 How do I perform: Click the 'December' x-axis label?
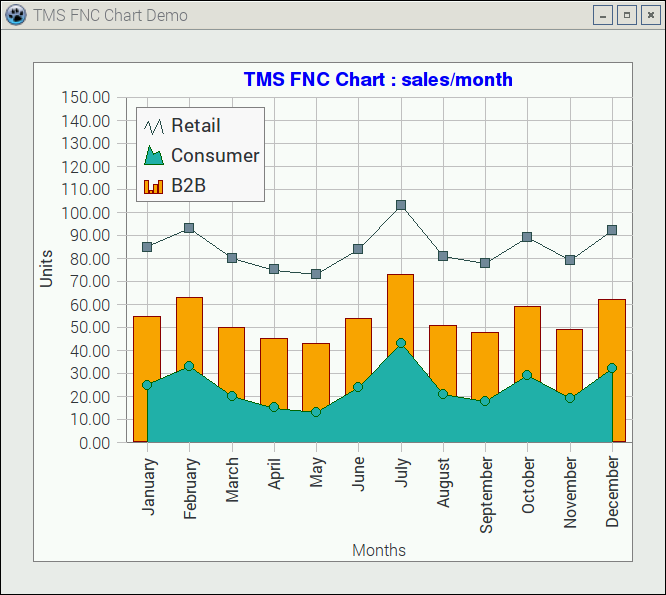pos(612,492)
